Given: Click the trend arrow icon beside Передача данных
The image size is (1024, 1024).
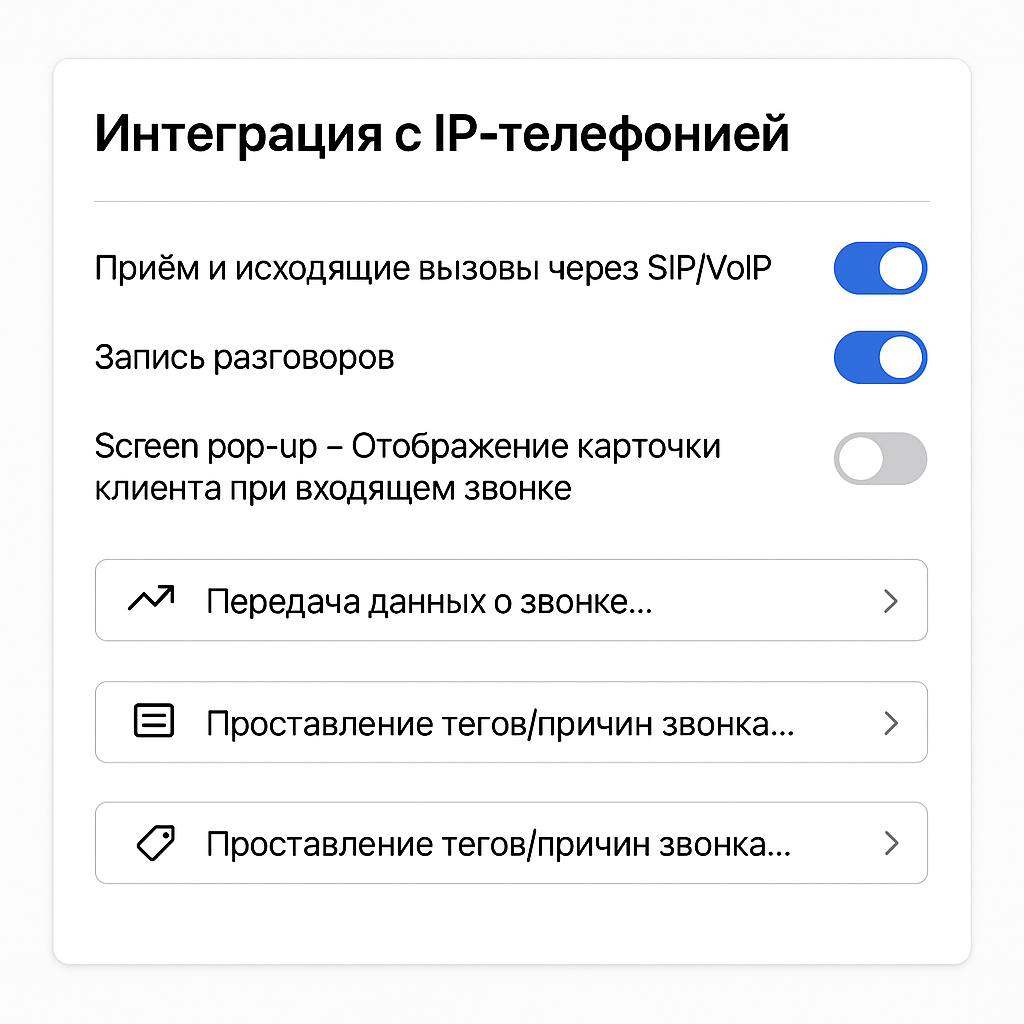Looking at the screenshot, I should pyautogui.click(x=152, y=598).
